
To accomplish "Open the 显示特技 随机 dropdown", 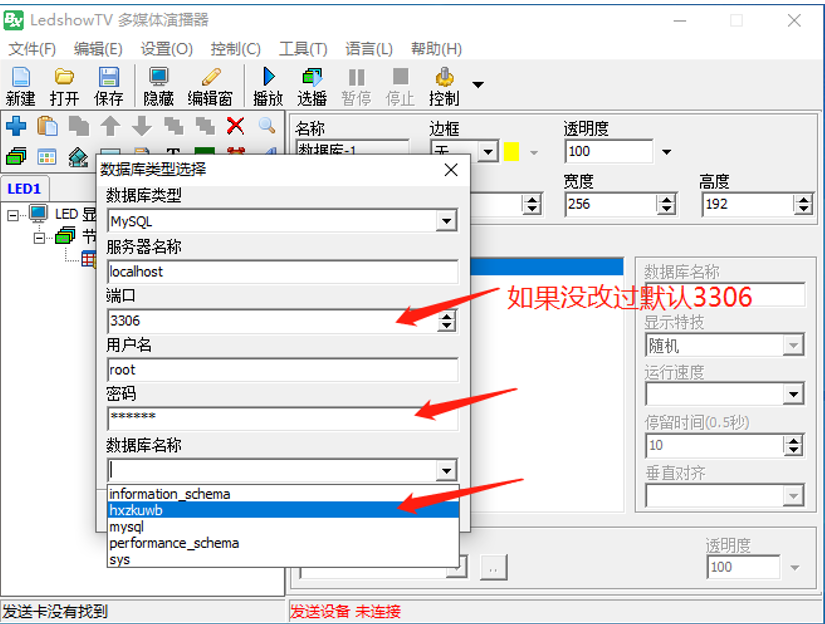I will 792,345.
